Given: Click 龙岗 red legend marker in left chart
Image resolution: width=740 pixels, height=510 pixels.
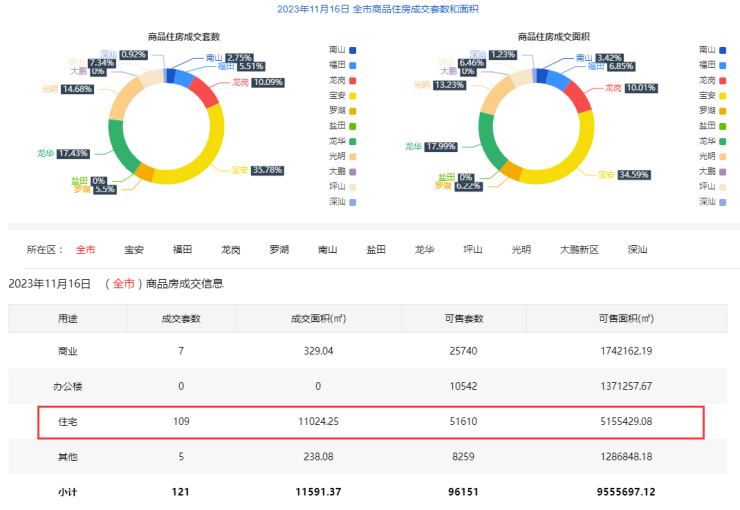Looking at the screenshot, I should pyautogui.click(x=353, y=80).
